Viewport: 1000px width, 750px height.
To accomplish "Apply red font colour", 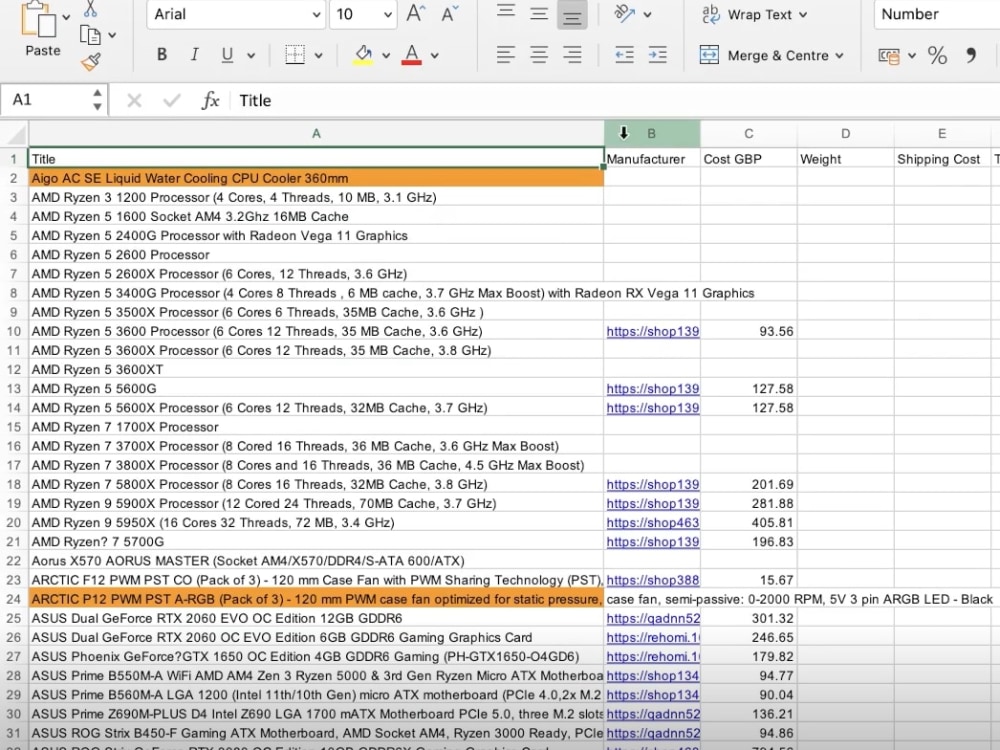I will click(x=411, y=55).
